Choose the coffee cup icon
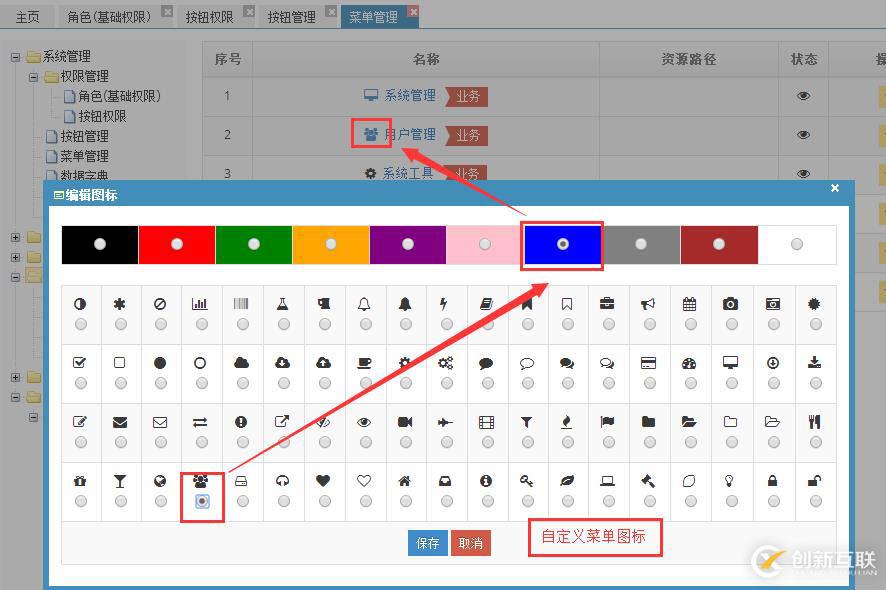The image size is (886, 590). click(364, 363)
